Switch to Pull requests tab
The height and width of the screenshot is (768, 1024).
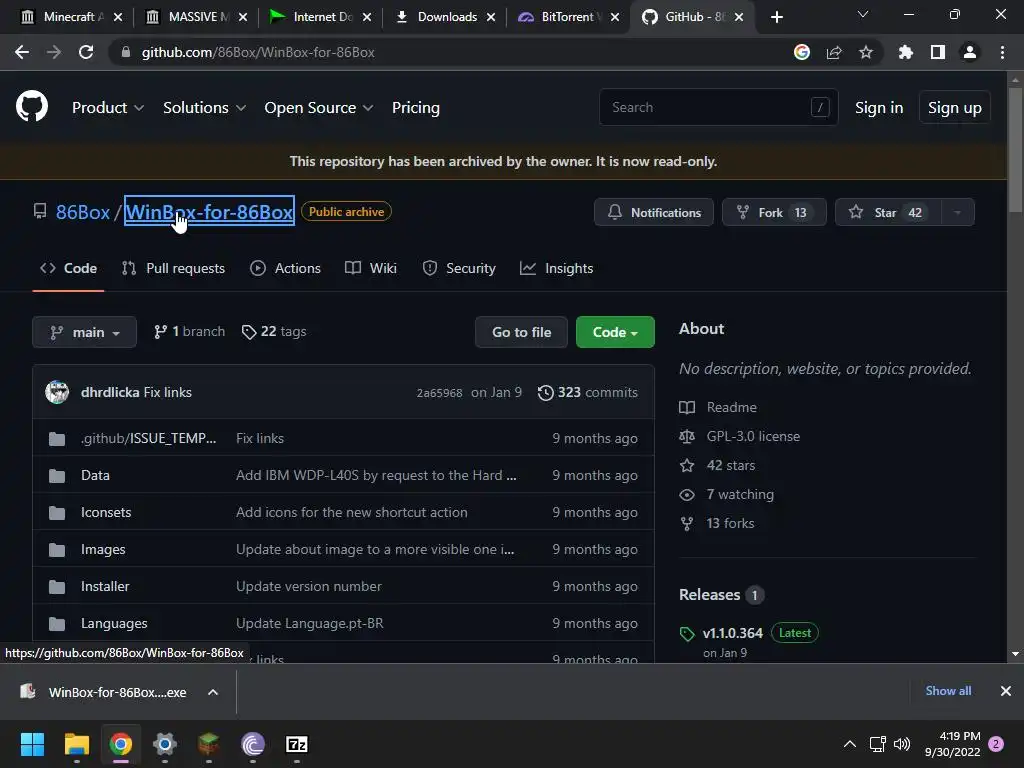click(174, 268)
